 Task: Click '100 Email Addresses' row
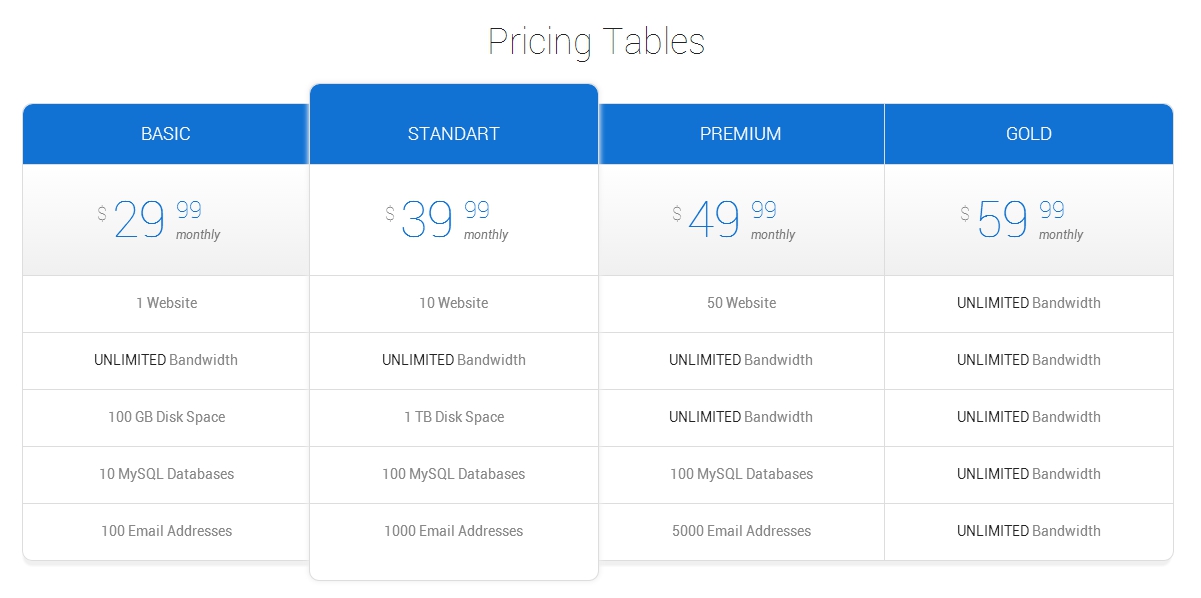(x=166, y=532)
